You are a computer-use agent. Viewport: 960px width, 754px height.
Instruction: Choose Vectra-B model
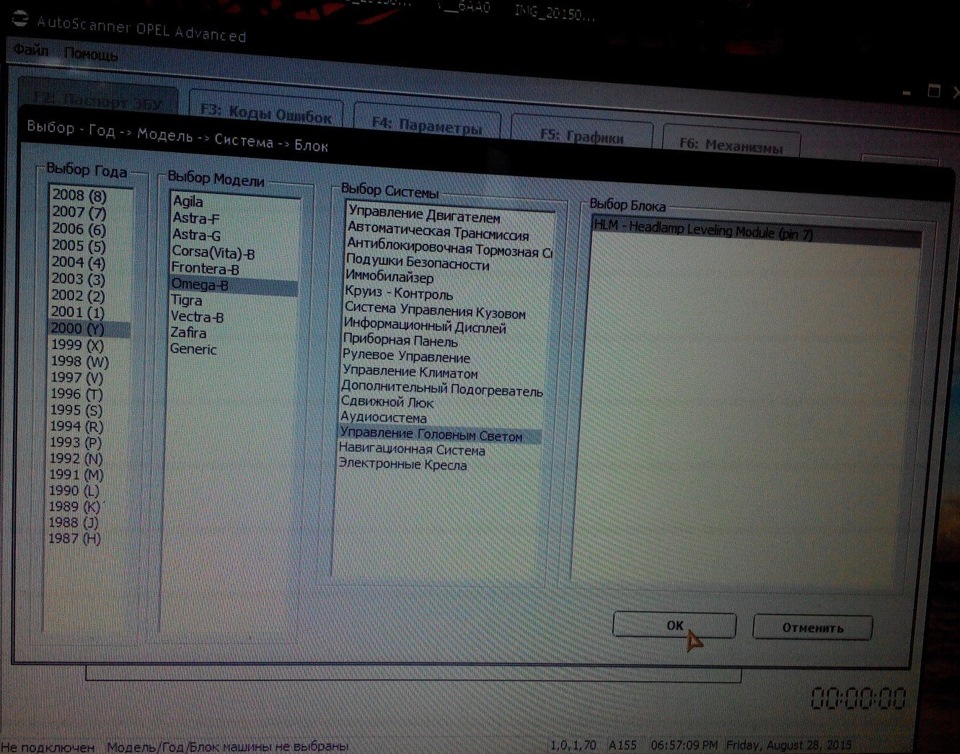click(x=197, y=317)
